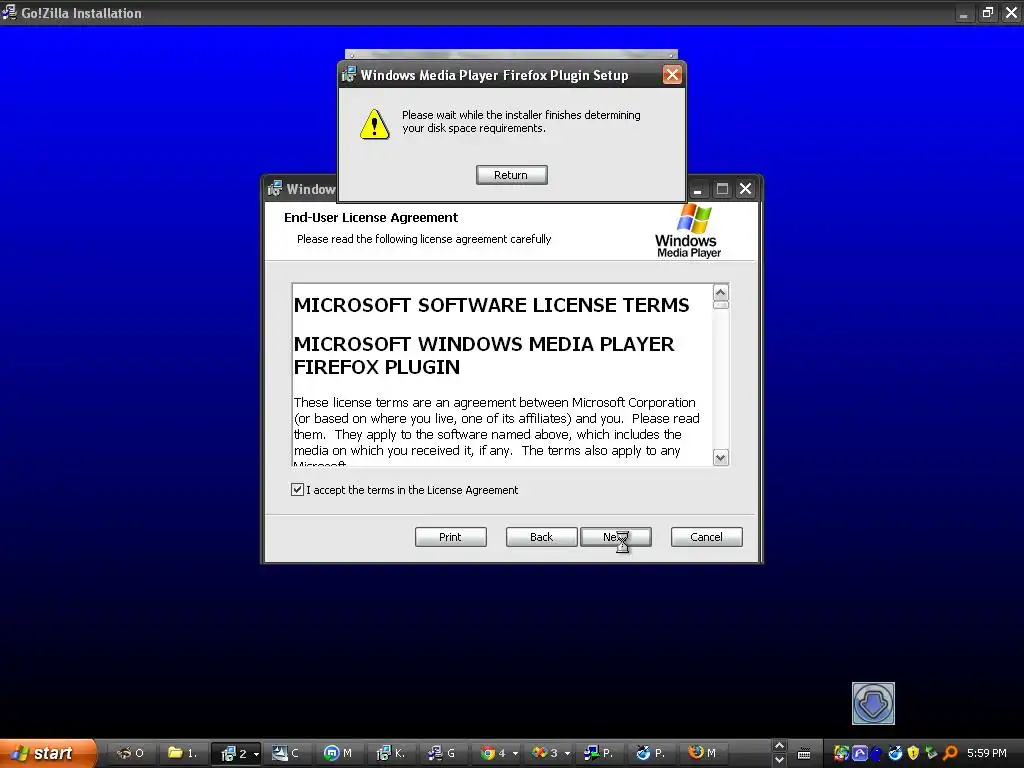Screen dimensions: 1024x768
Task: Minimize the license agreement installer window
Action: pyautogui.click(x=697, y=189)
